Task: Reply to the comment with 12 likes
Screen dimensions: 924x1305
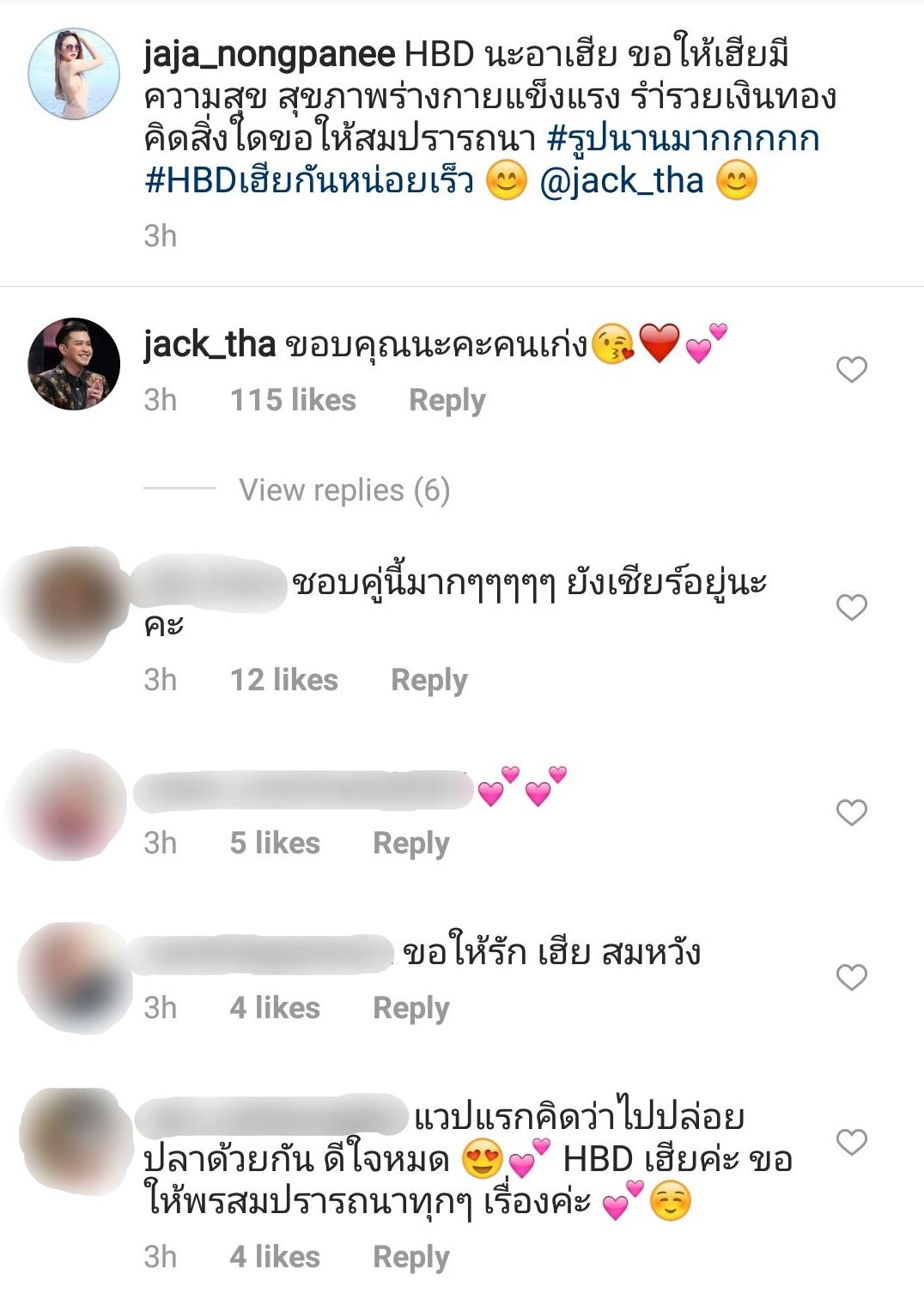Action: click(x=429, y=681)
